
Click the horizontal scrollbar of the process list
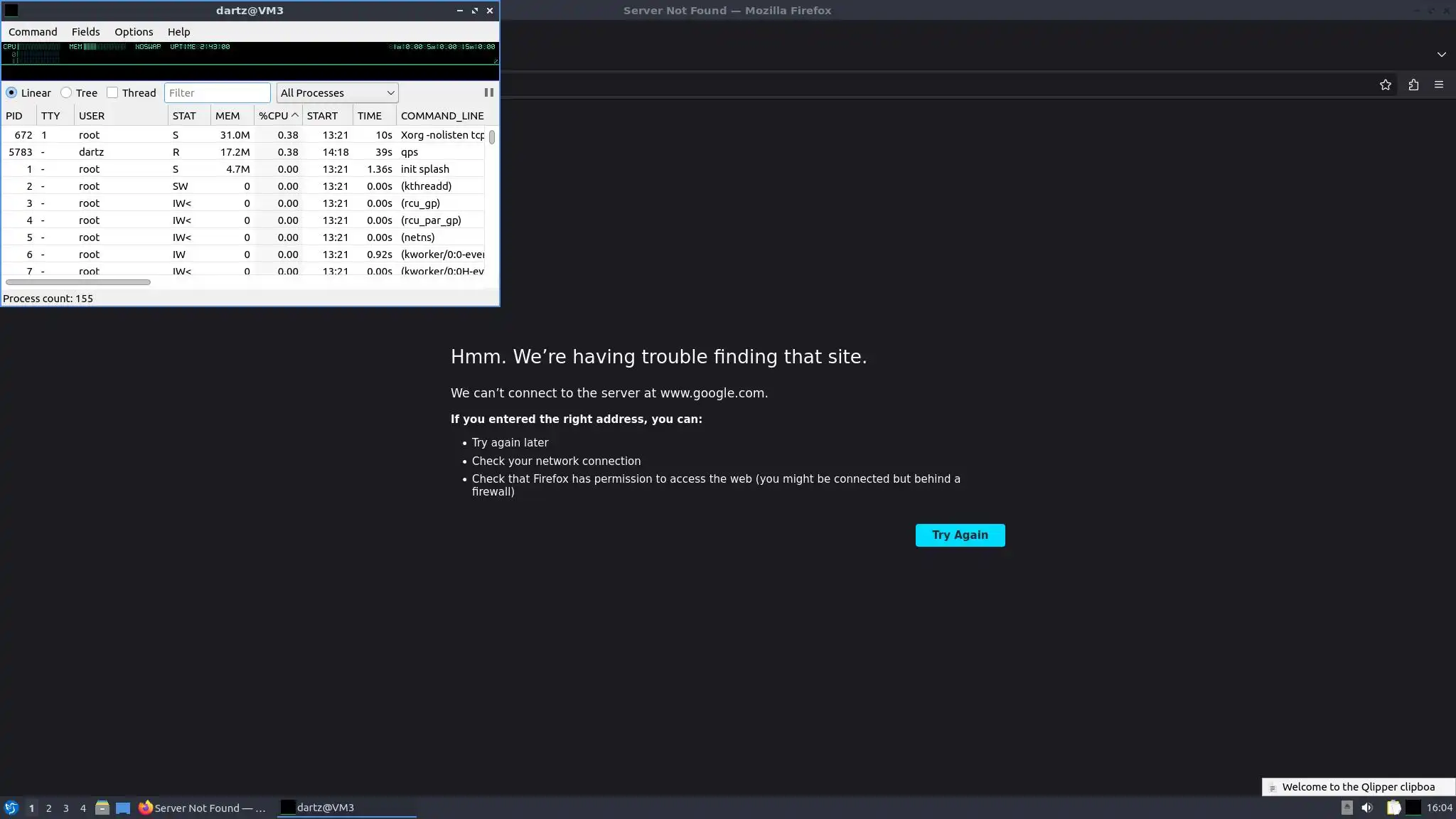point(78,282)
